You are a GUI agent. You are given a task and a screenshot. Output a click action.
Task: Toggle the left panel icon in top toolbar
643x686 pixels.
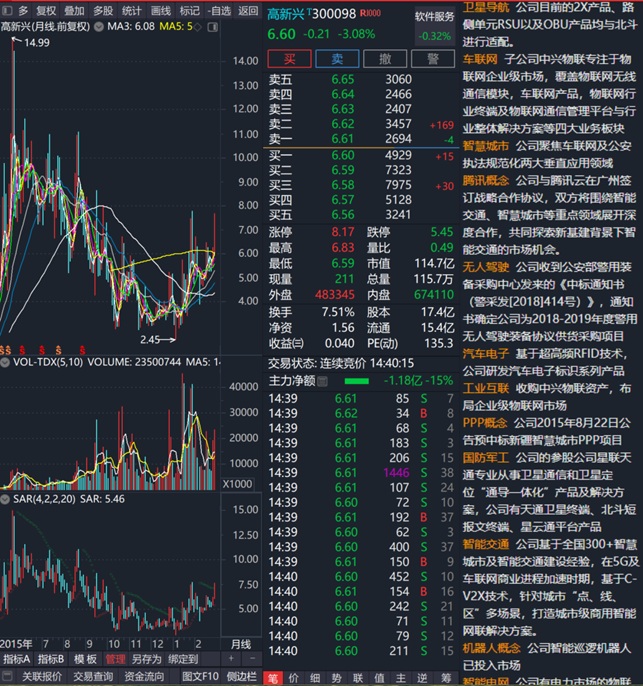tap(7, 10)
